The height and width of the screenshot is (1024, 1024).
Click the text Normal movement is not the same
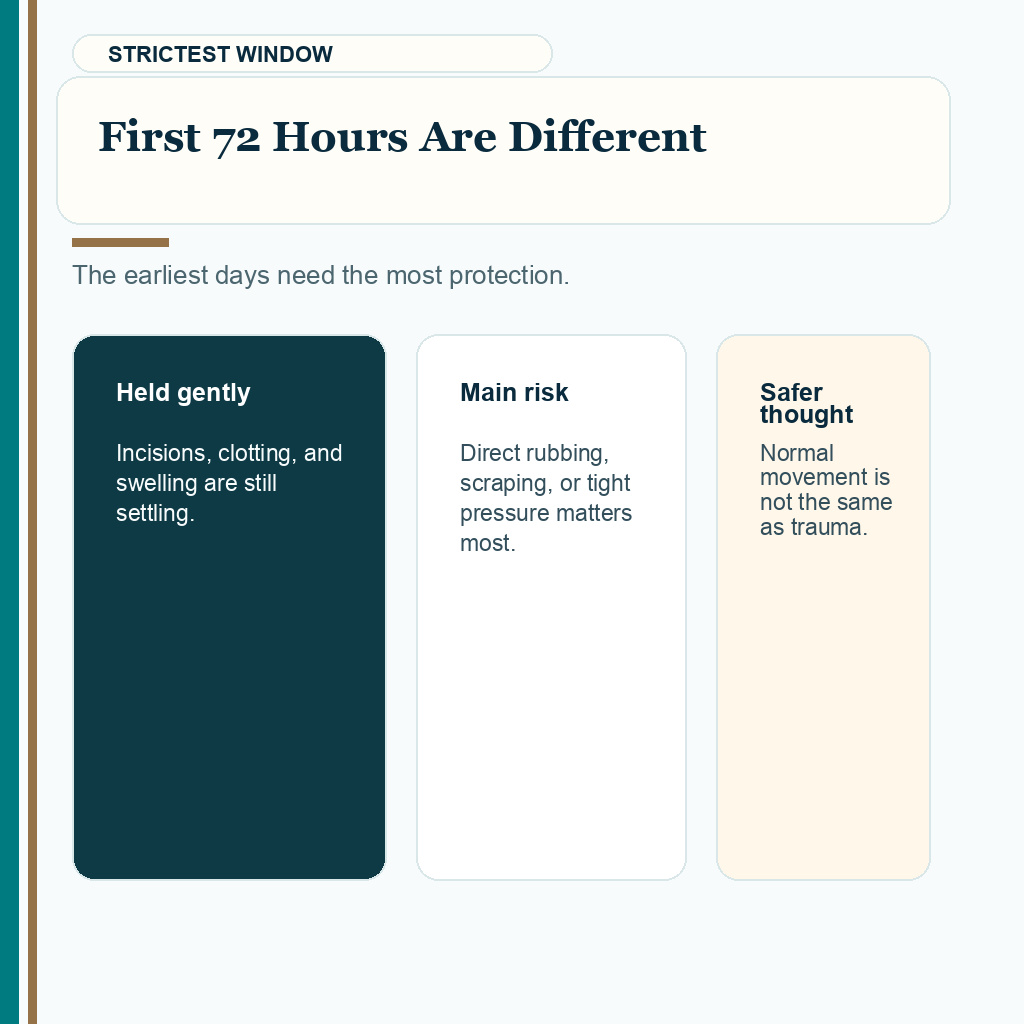825,490
